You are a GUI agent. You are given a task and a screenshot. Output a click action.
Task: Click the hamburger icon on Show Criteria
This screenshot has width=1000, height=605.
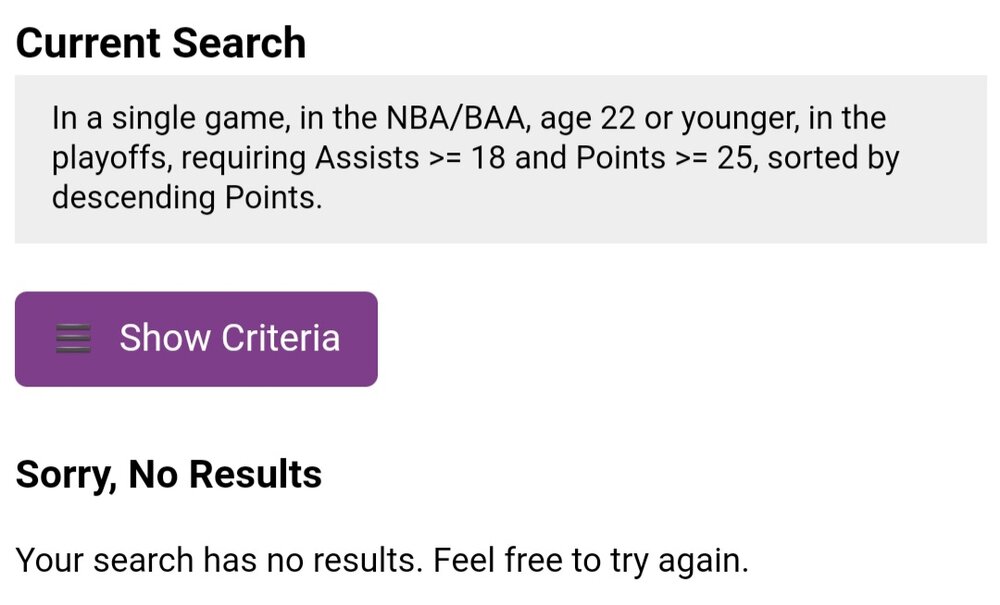coord(73,339)
